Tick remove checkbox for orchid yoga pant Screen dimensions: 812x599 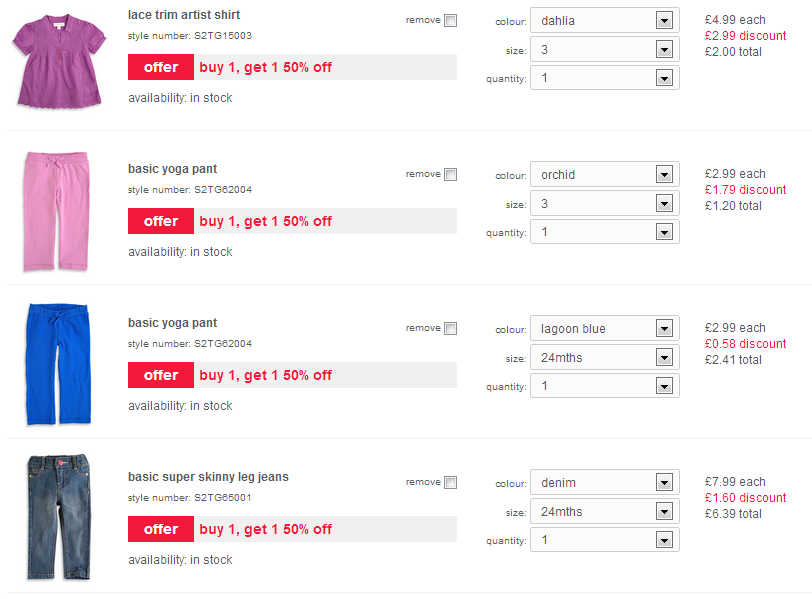click(x=451, y=174)
